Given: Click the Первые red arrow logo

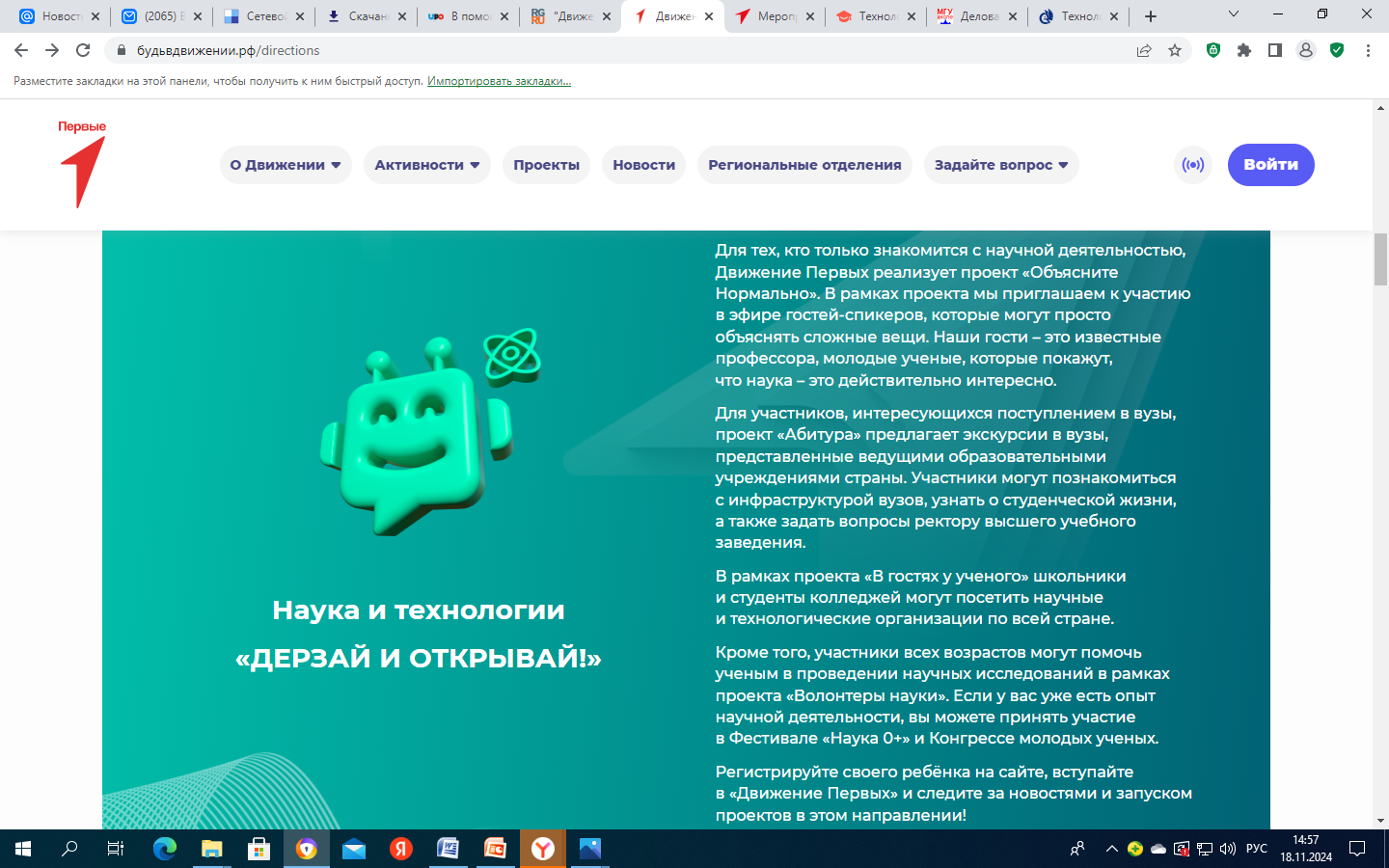Looking at the screenshot, I should [x=82, y=165].
